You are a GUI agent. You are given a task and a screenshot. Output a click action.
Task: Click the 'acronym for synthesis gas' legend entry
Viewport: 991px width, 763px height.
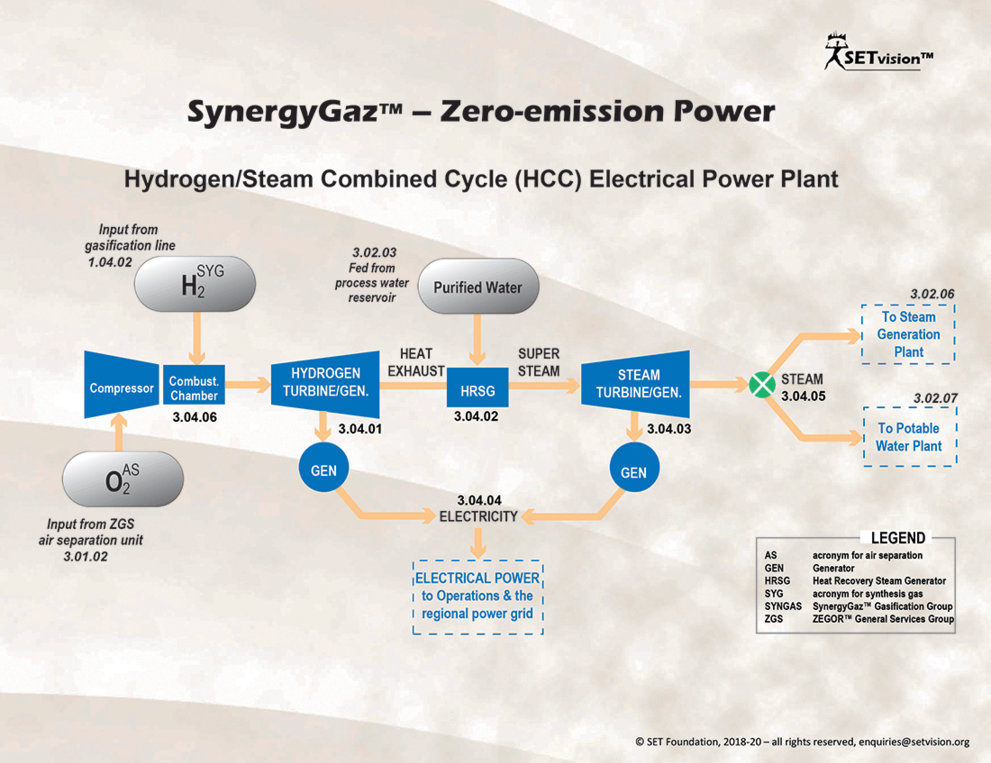pyautogui.click(x=867, y=594)
